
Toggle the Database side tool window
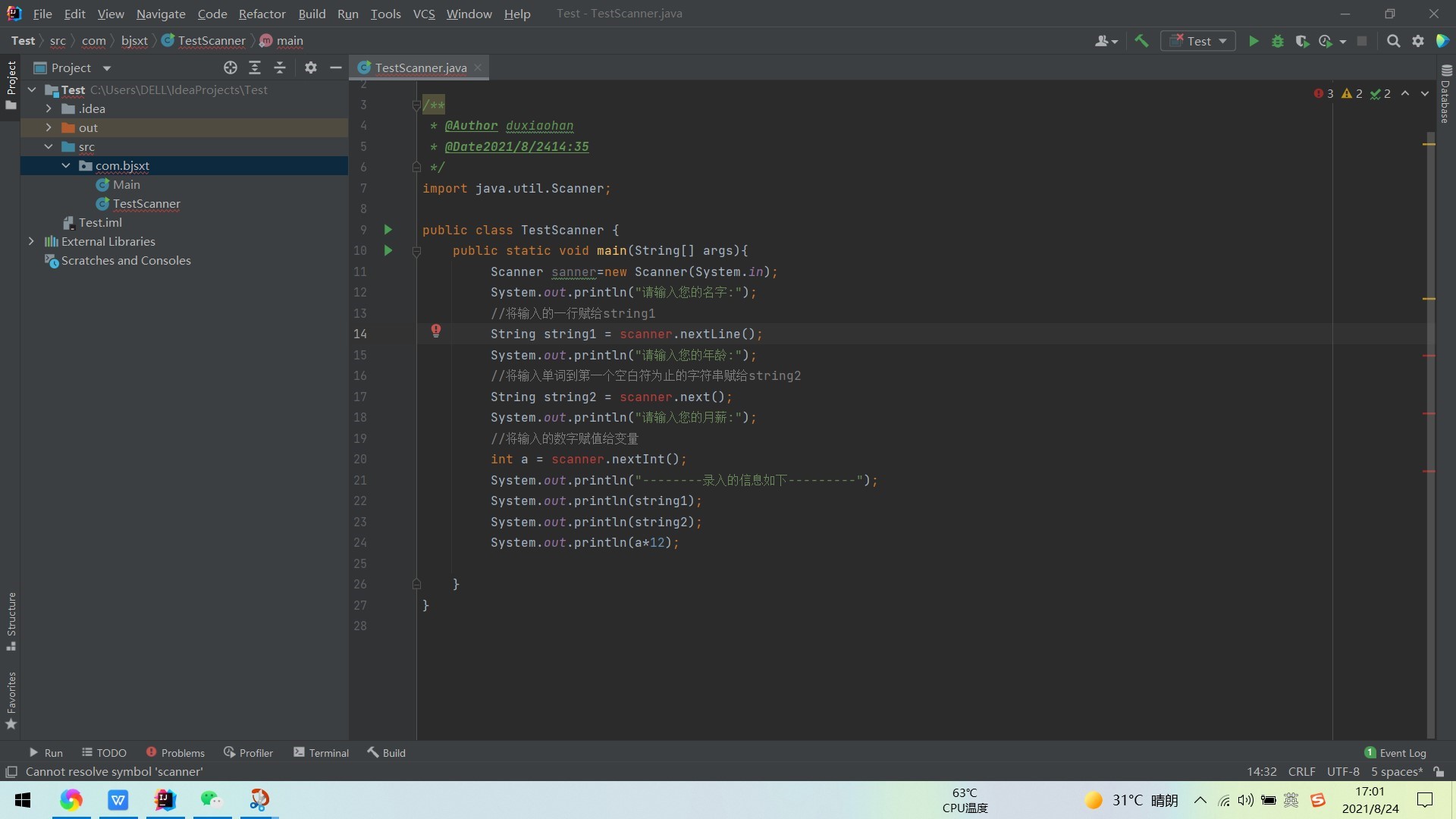(x=1445, y=94)
